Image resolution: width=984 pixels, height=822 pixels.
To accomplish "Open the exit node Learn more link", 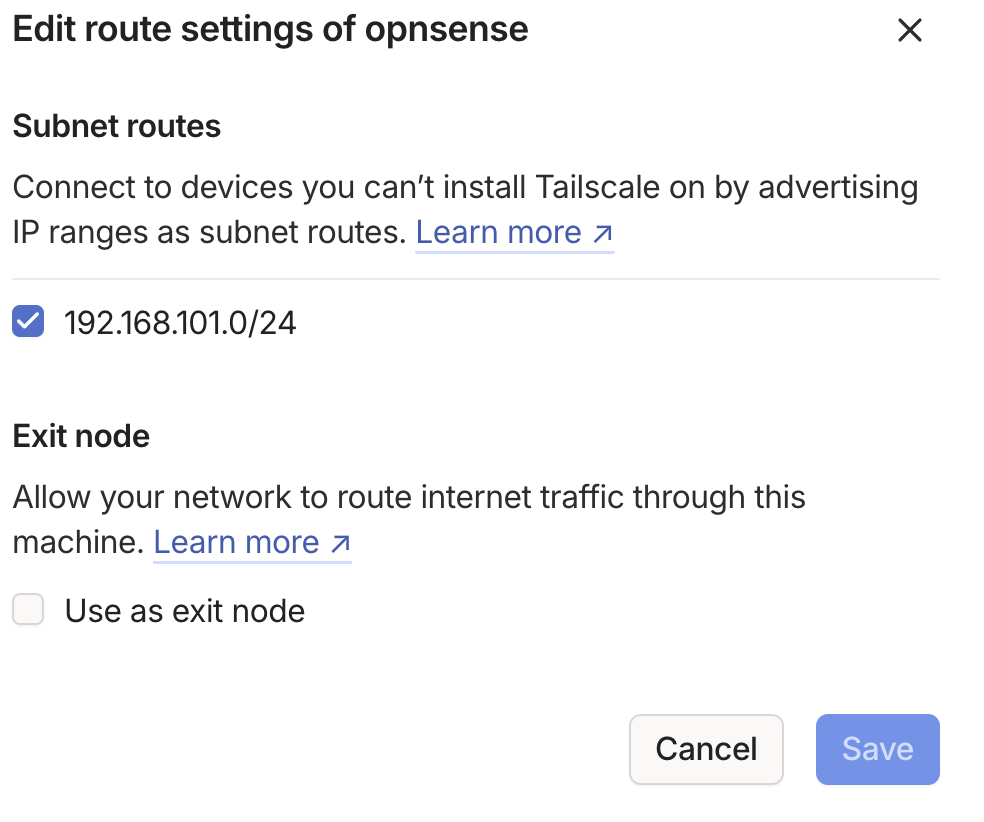I will [x=236, y=542].
